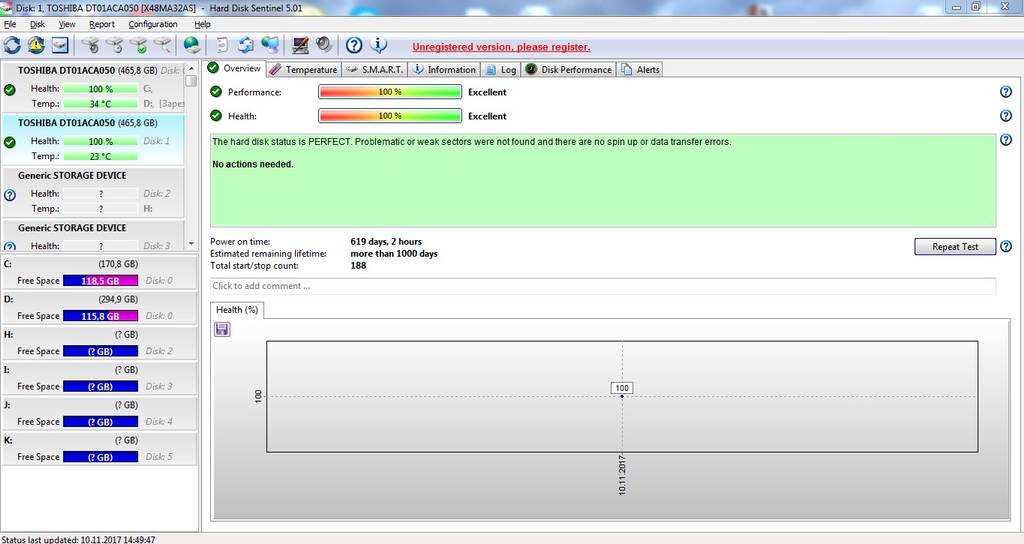1024x544 pixels.
Task: Click the D: free space 115.8 GB bar
Action: (101, 316)
